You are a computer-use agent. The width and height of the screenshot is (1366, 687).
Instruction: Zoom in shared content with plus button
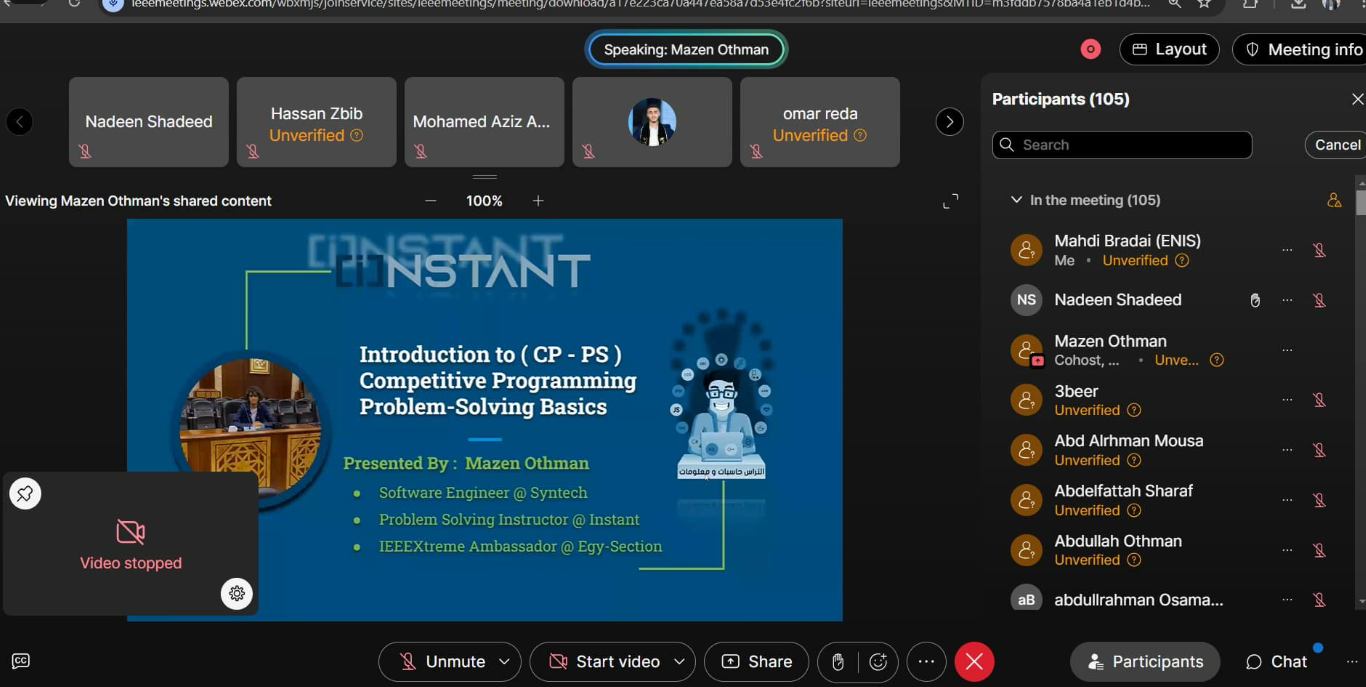coord(538,201)
